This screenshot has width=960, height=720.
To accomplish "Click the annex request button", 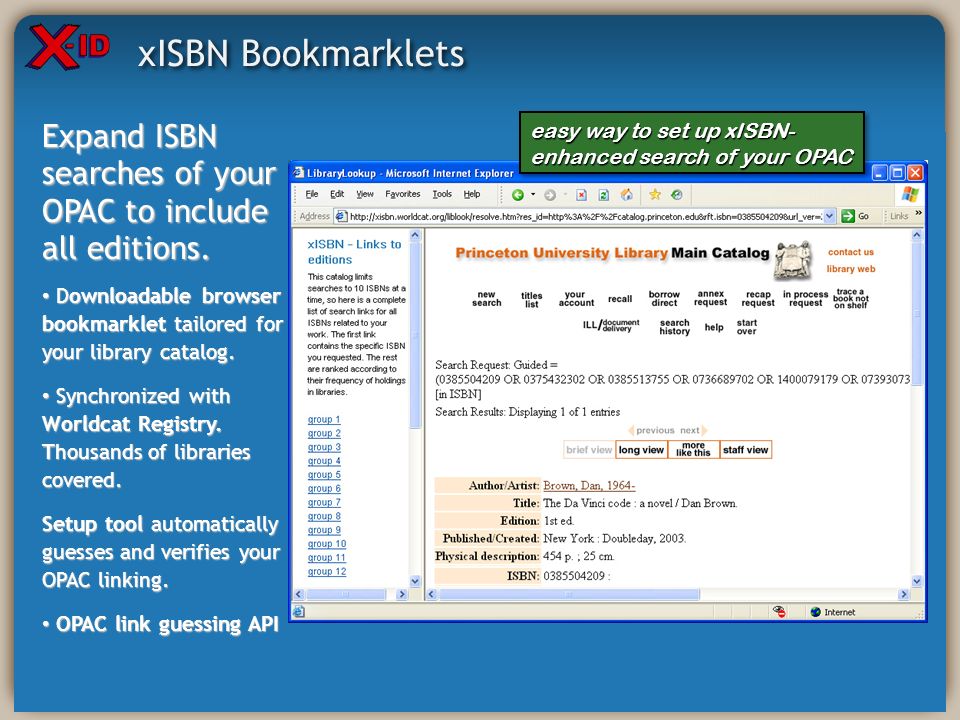I will [711, 298].
